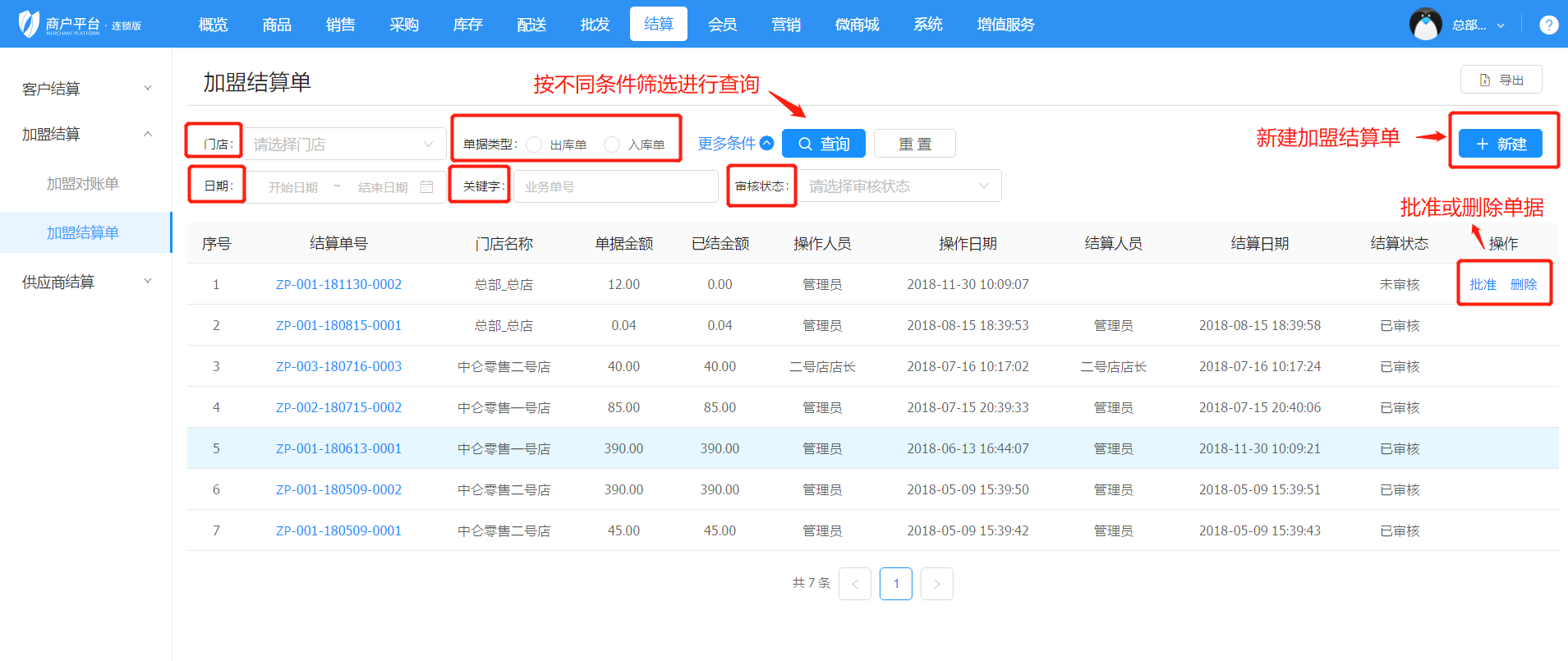Open the date range calendar icon
Image resolution: width=1568 pixels, height=661 pixels.
426,187
